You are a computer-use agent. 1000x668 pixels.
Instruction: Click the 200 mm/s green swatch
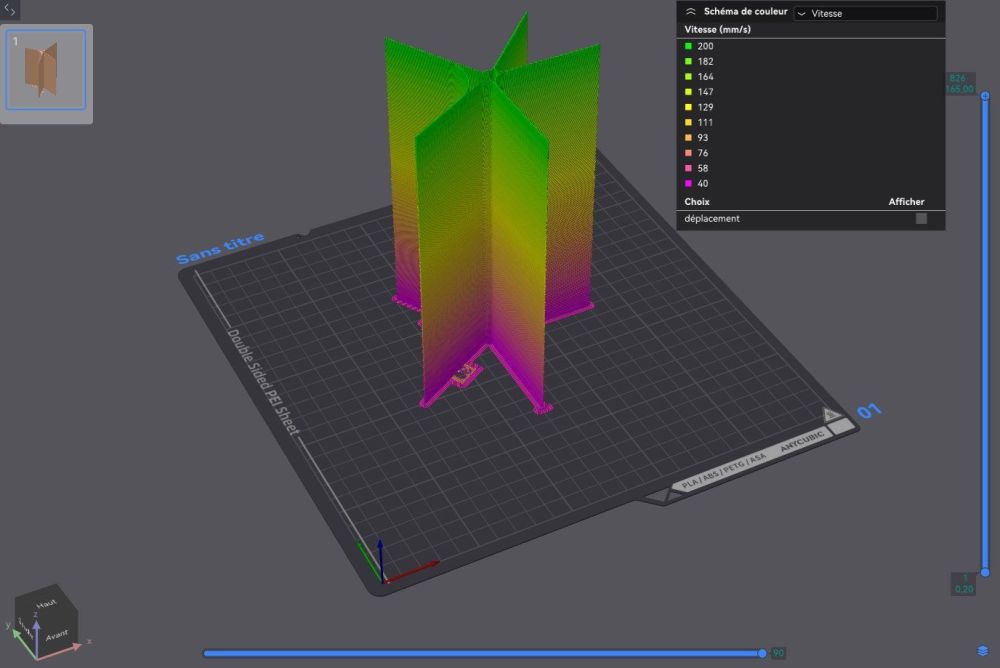688,46
